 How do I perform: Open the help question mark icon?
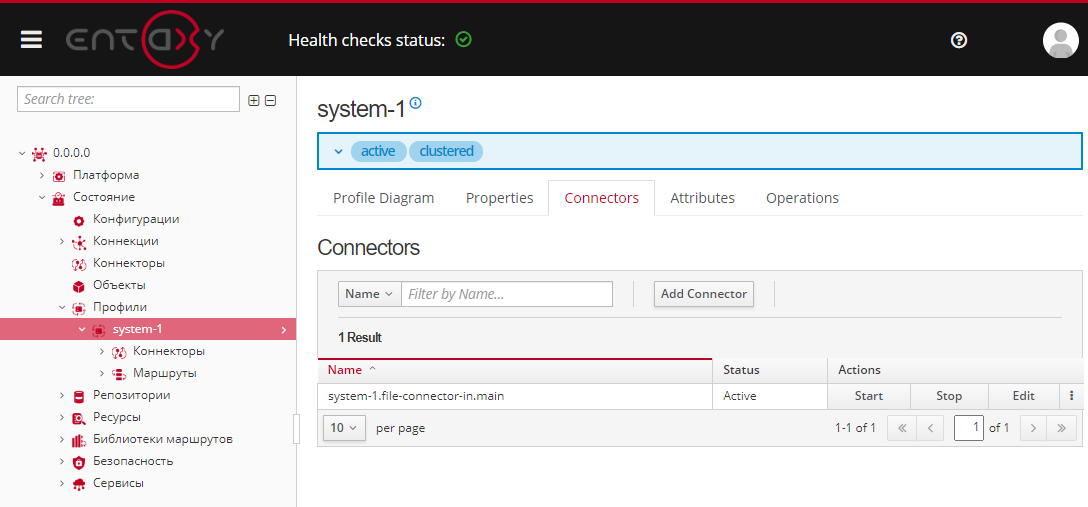coord(959,40)
